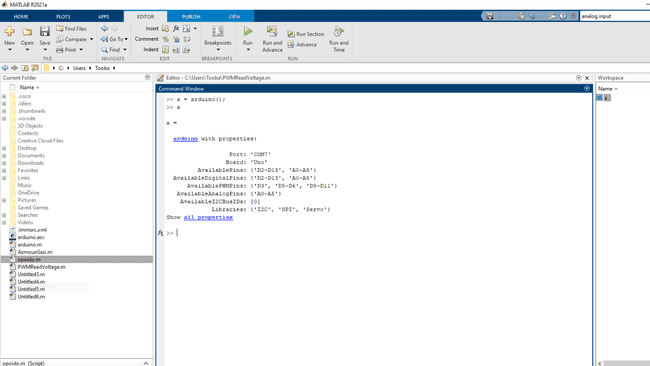Click the Print icon
The height and width of the screenshot is (366, 650).
tap(60, 50)
